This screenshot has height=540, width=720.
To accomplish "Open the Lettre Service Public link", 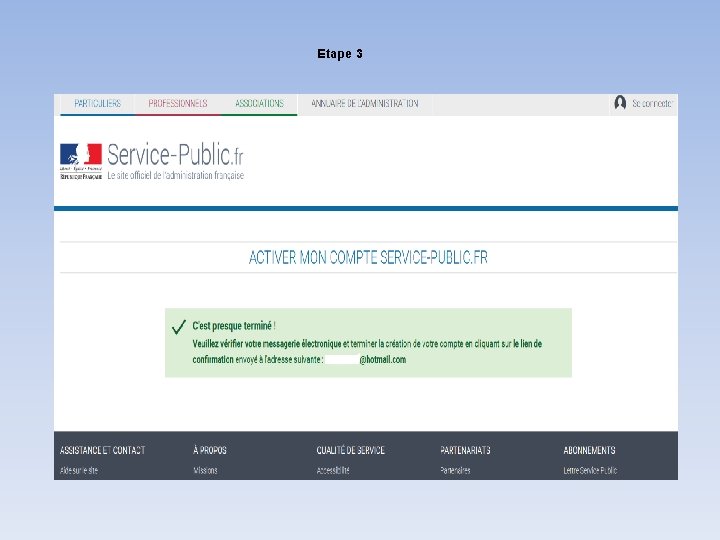I will click(x=590, y=471).
